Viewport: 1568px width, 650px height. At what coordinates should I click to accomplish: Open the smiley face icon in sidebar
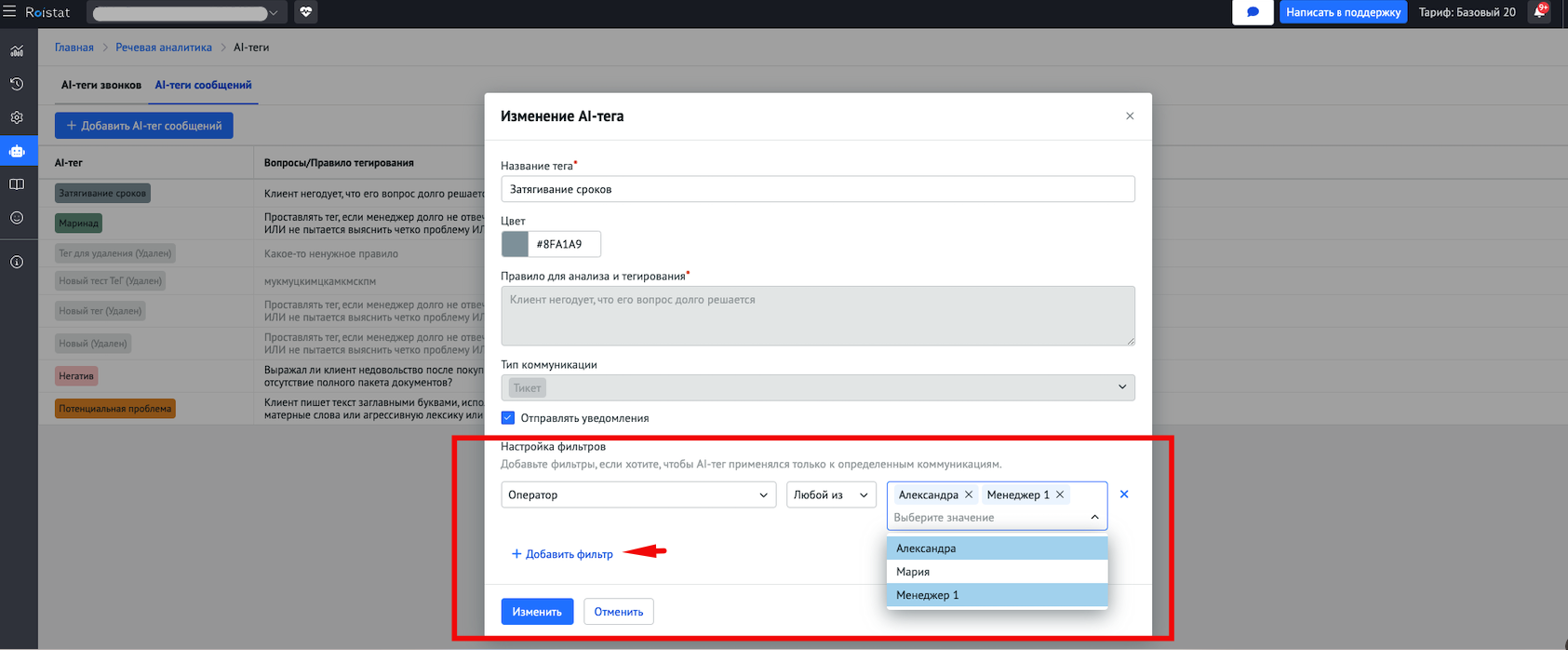pos(17,218)
